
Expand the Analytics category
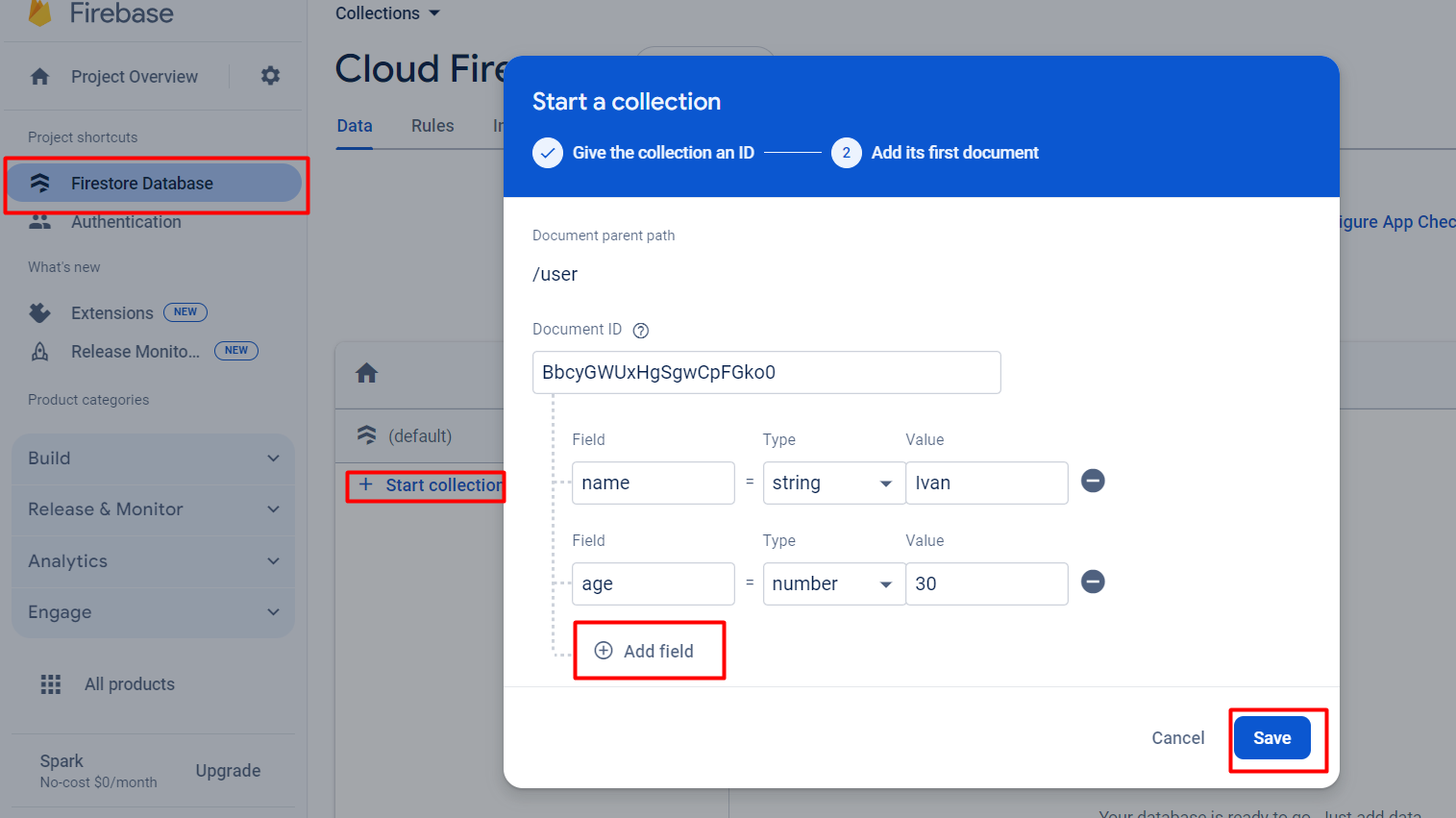pyautogui.click(x=154, y=561)
